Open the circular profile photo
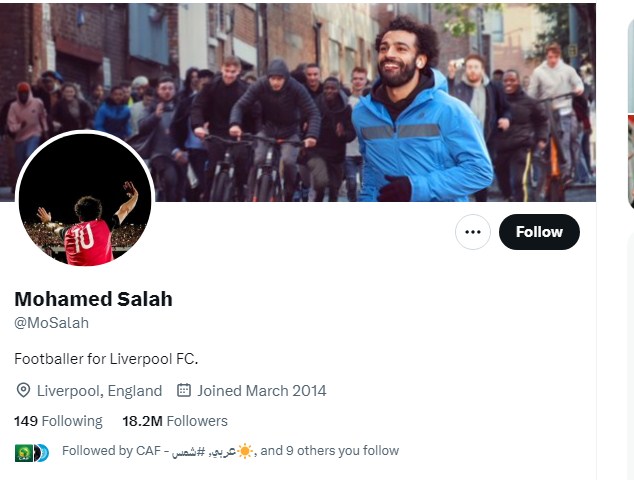Viewport: 634px width, 480px height. tap(86, 200)
